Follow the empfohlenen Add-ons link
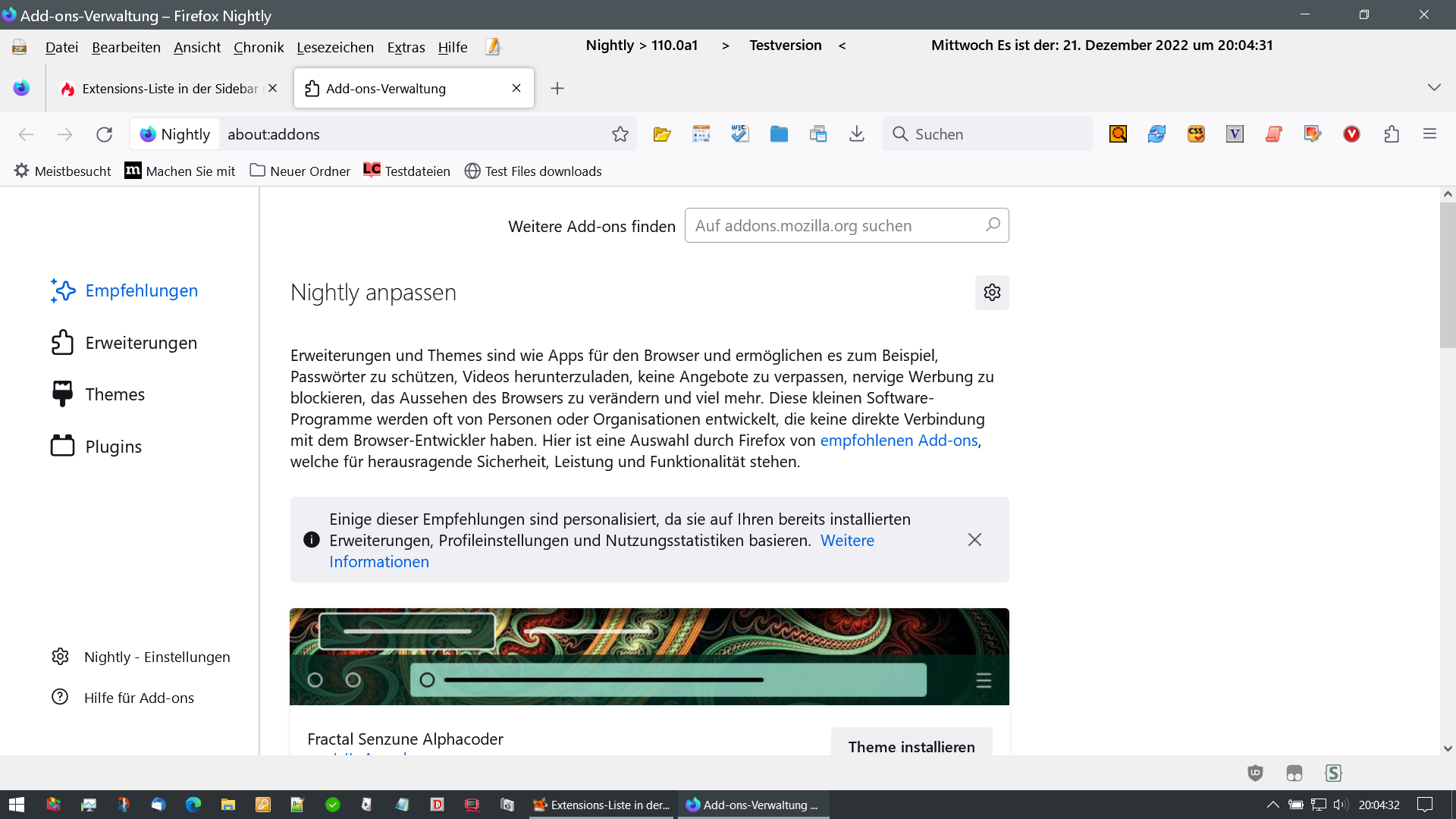Image resolution: width=1456 pixels, height=819 pixels. [x=899, y=441]
